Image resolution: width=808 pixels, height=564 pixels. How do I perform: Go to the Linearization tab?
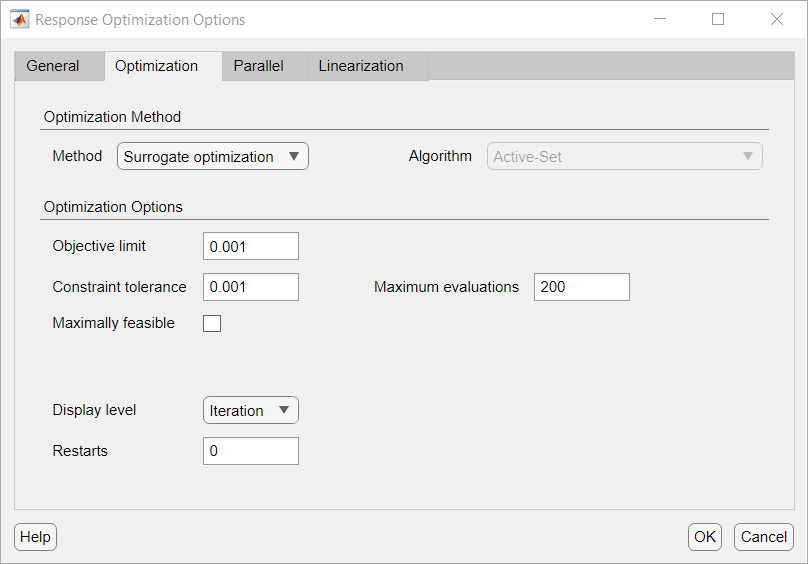[x=361, y=66]
